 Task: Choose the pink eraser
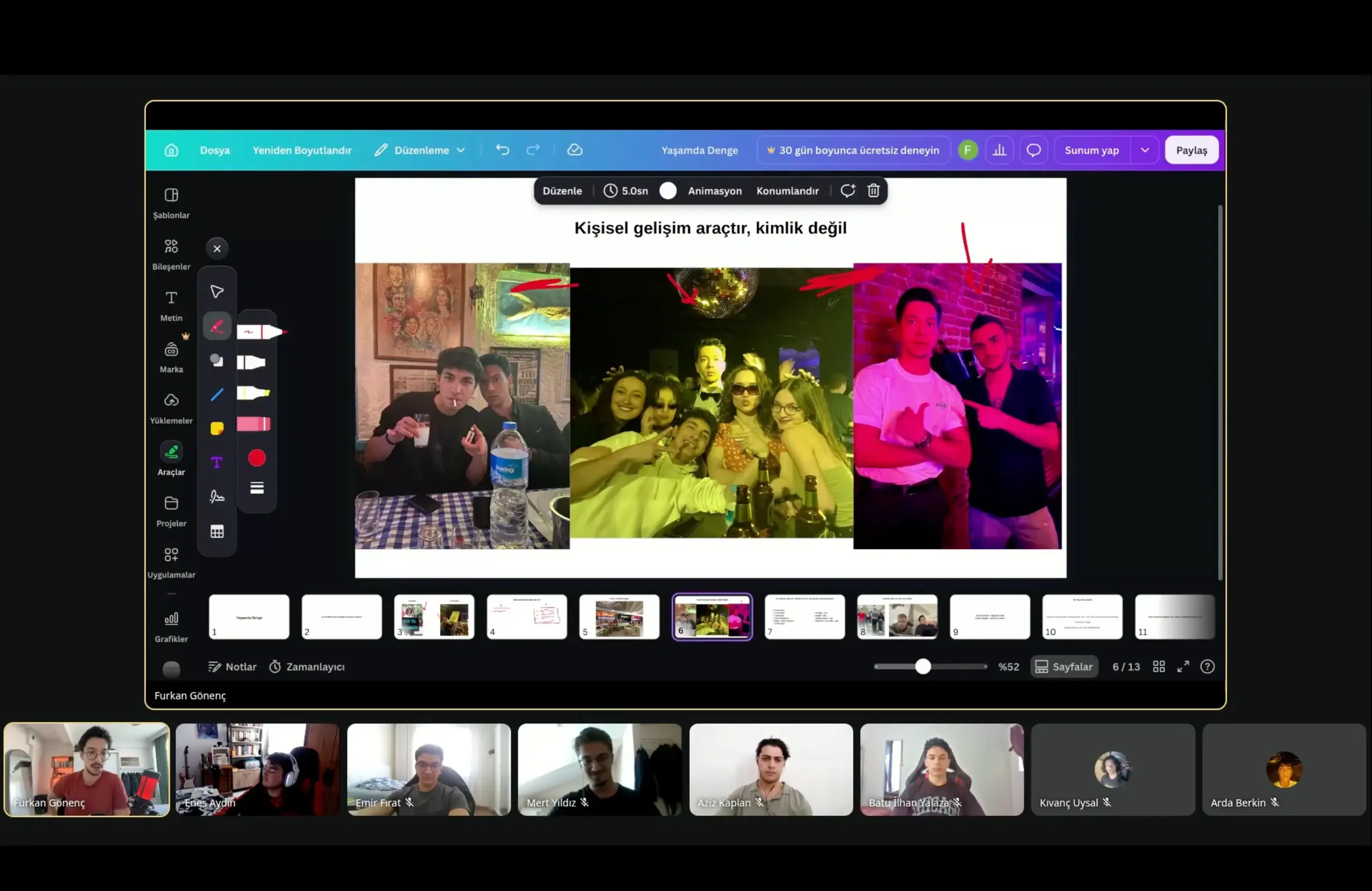tap(253, 425)
